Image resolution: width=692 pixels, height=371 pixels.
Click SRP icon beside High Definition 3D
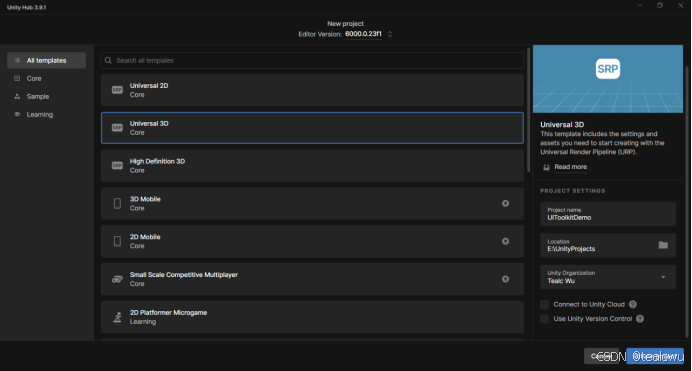tap(117, 166)
